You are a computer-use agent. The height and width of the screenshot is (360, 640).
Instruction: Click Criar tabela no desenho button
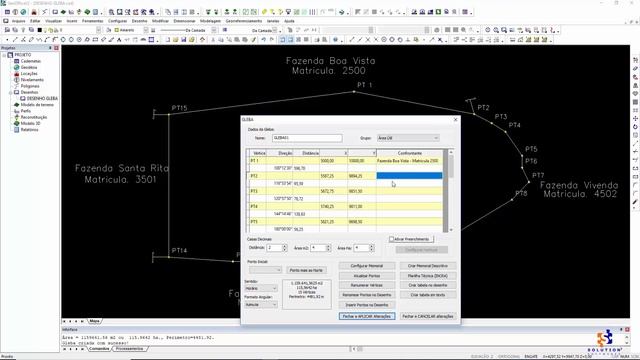[428, 285]
